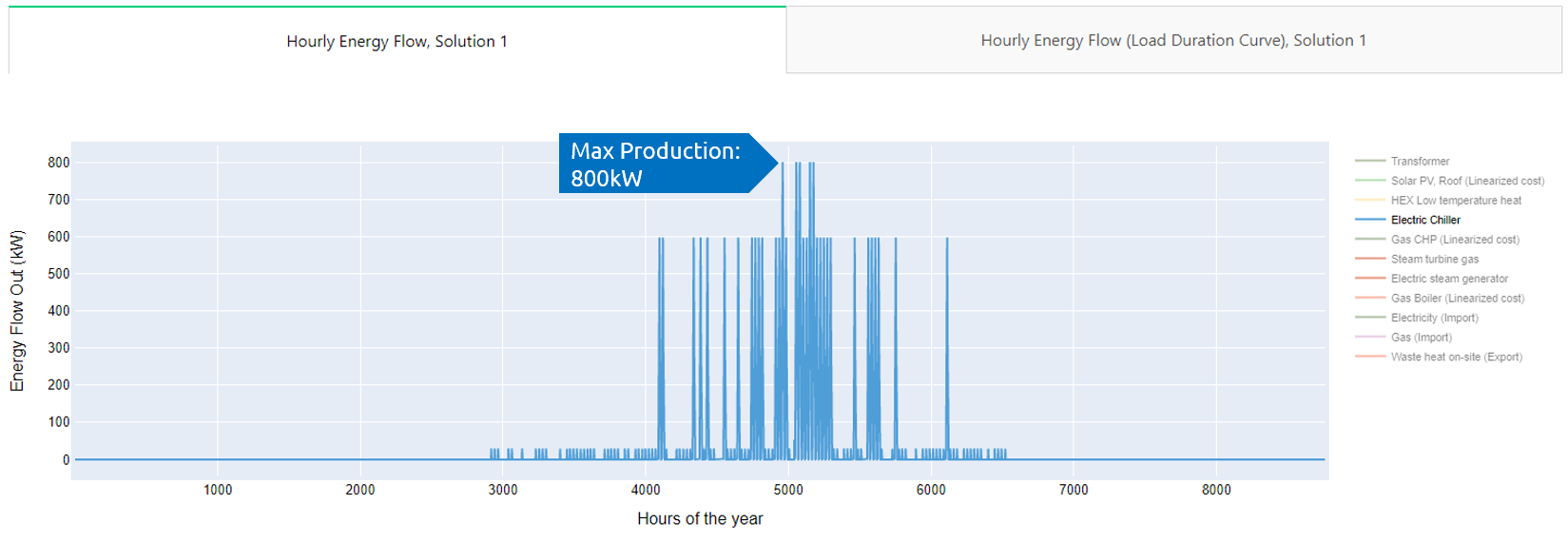Image resolution: width=1568 pixels, height=543 pixels.
Task: Show Waste heat on-site (Export) trace
Action: [x=1456, y=357]
